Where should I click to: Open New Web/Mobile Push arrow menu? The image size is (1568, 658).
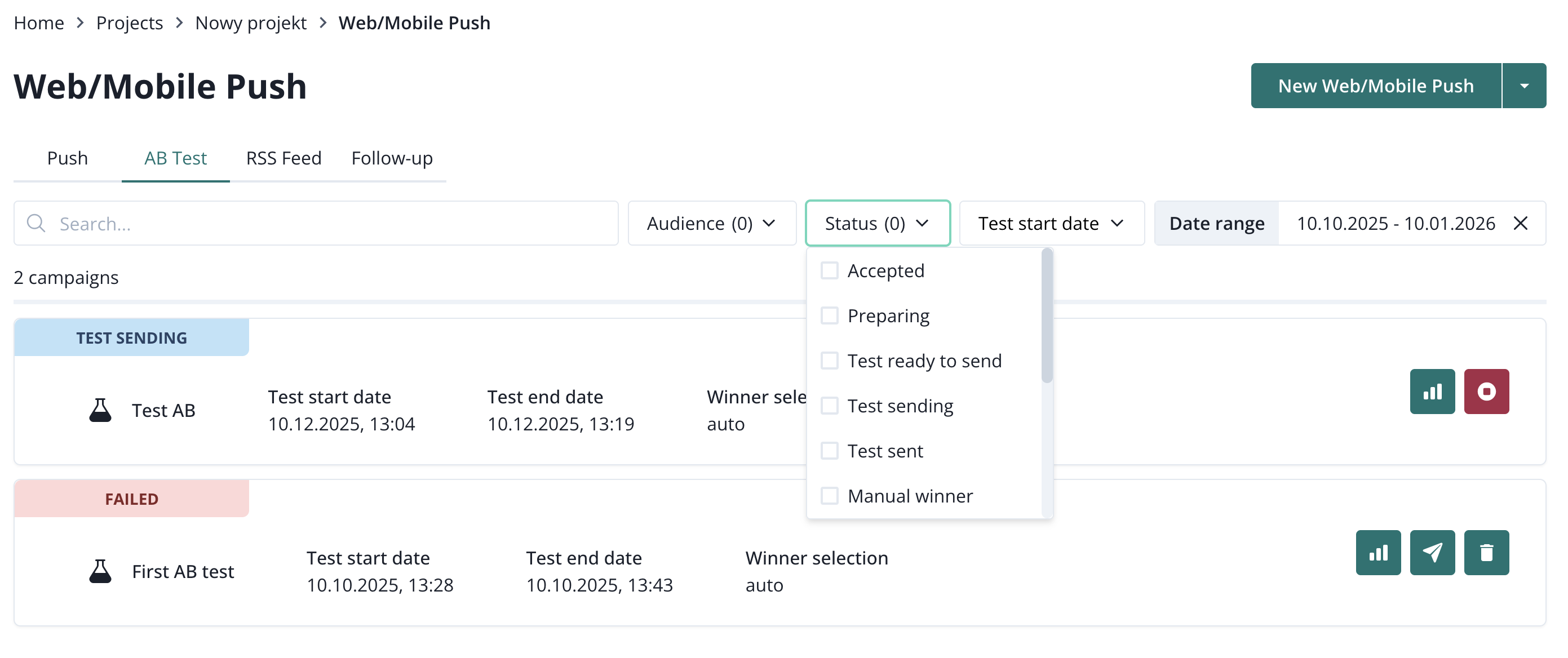pos(1523,86)
